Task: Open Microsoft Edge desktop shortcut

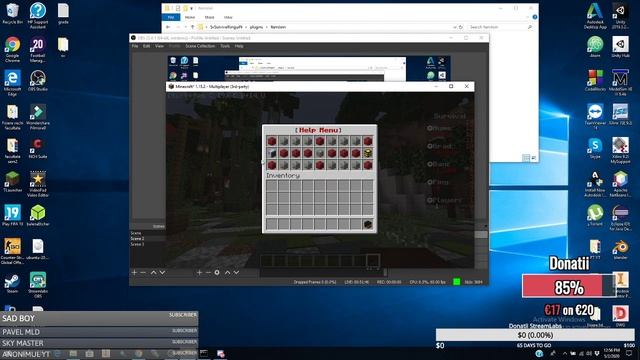Action: coord(12,83)
